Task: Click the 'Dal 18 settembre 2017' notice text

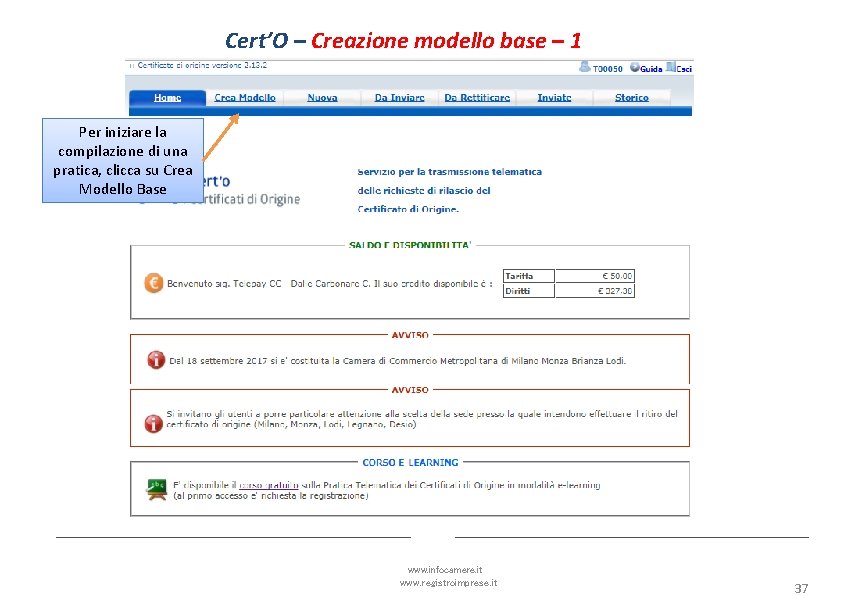Action: (397, 361)
